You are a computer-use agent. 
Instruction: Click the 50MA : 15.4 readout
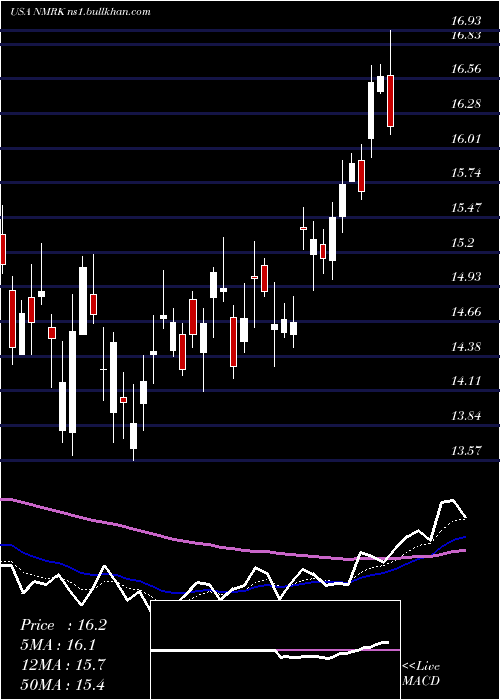point(63,684)
